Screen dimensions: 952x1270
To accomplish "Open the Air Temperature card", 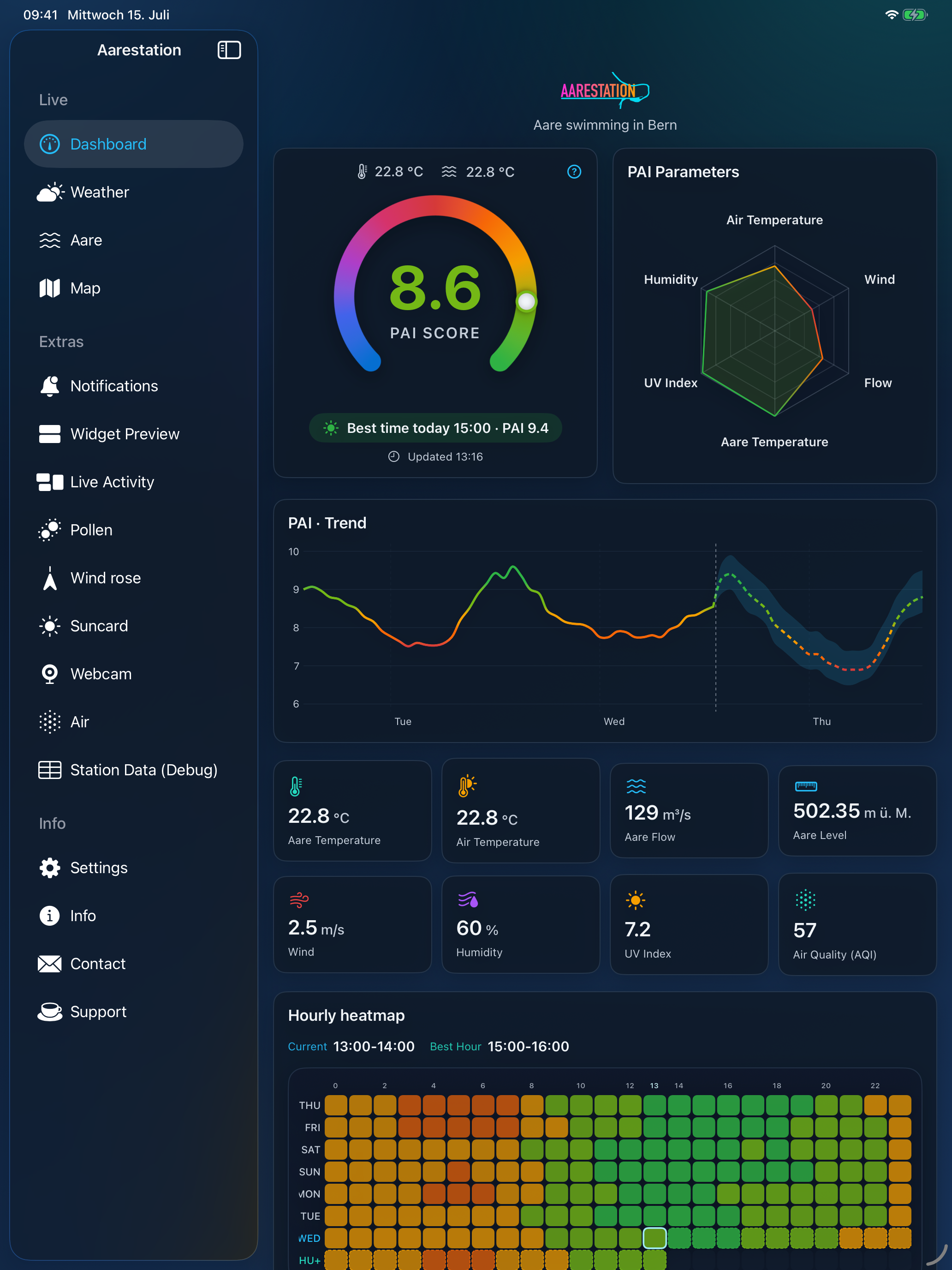I will tap(520, 811).
